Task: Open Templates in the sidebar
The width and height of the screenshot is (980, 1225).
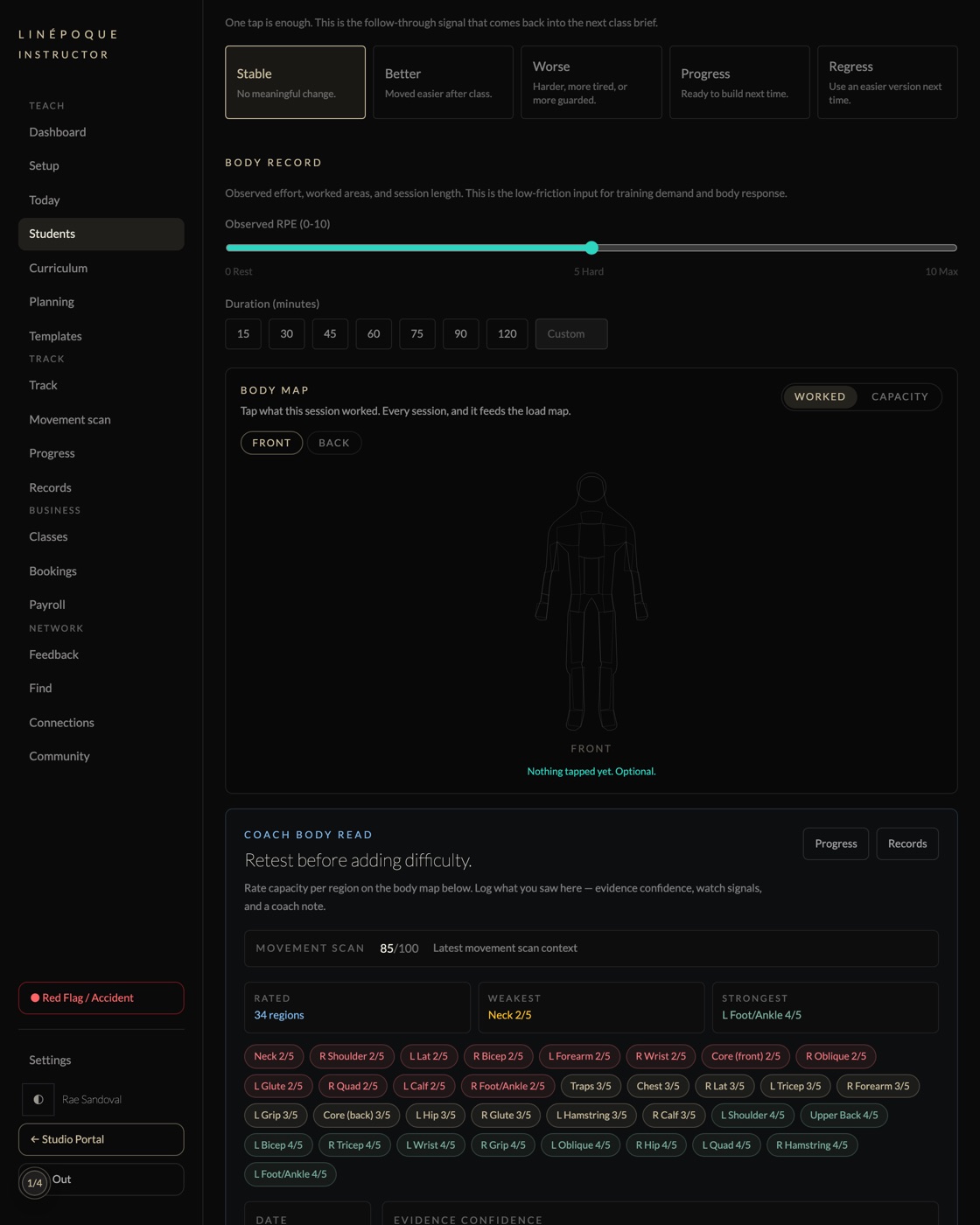Action: tap(101, 336)
